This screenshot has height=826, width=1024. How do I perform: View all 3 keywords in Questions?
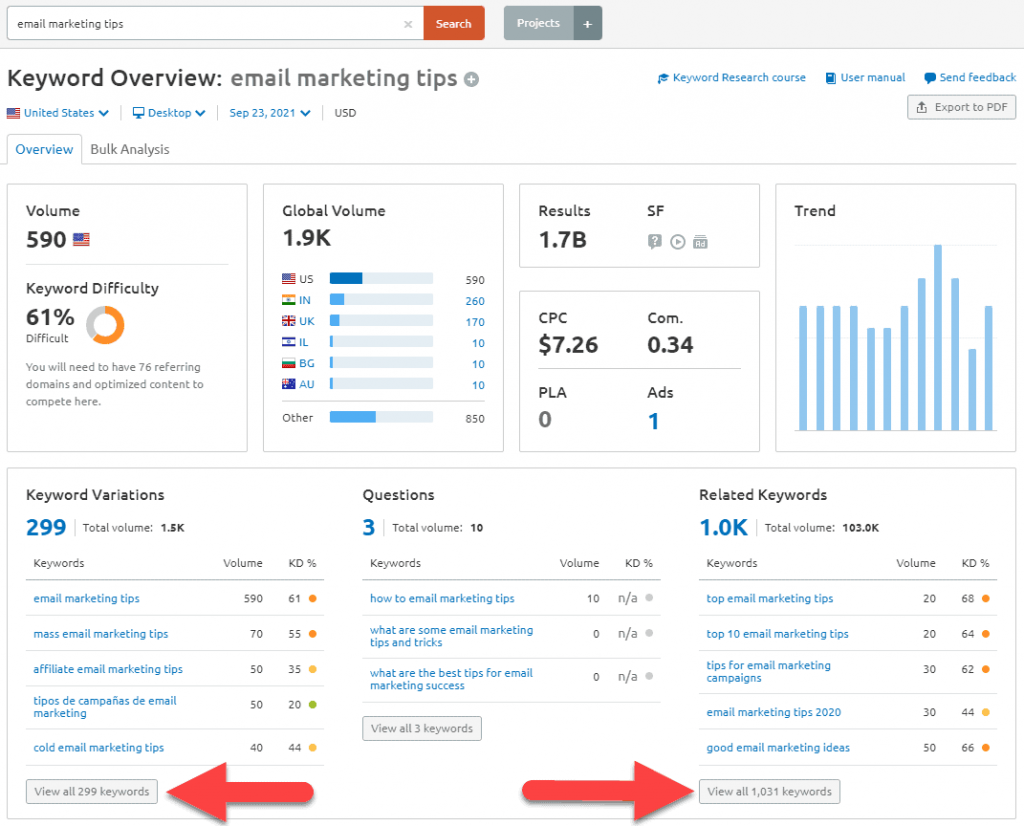[x=422, y=729]
